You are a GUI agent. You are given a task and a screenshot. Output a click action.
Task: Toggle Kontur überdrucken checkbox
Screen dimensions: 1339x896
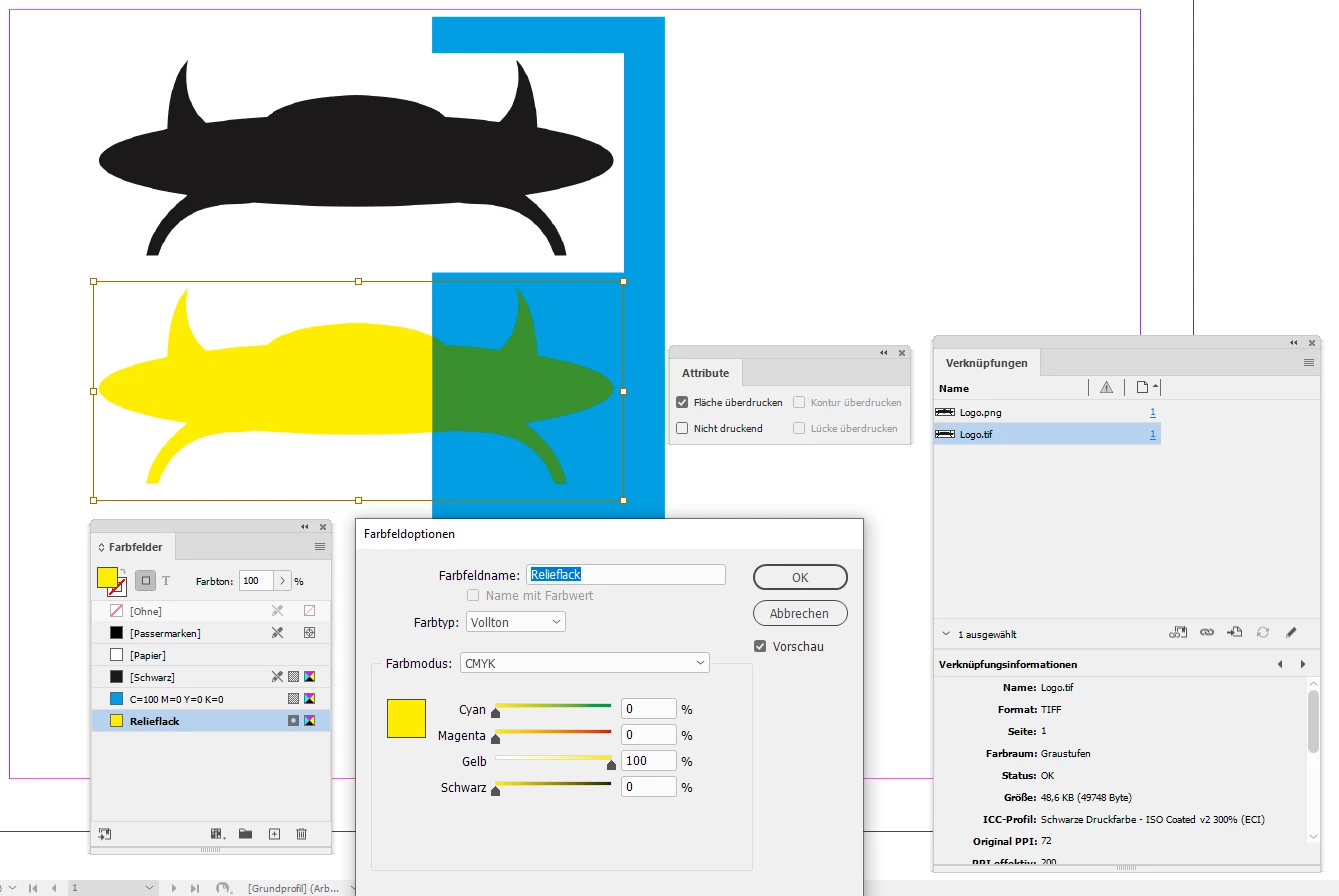799,402
